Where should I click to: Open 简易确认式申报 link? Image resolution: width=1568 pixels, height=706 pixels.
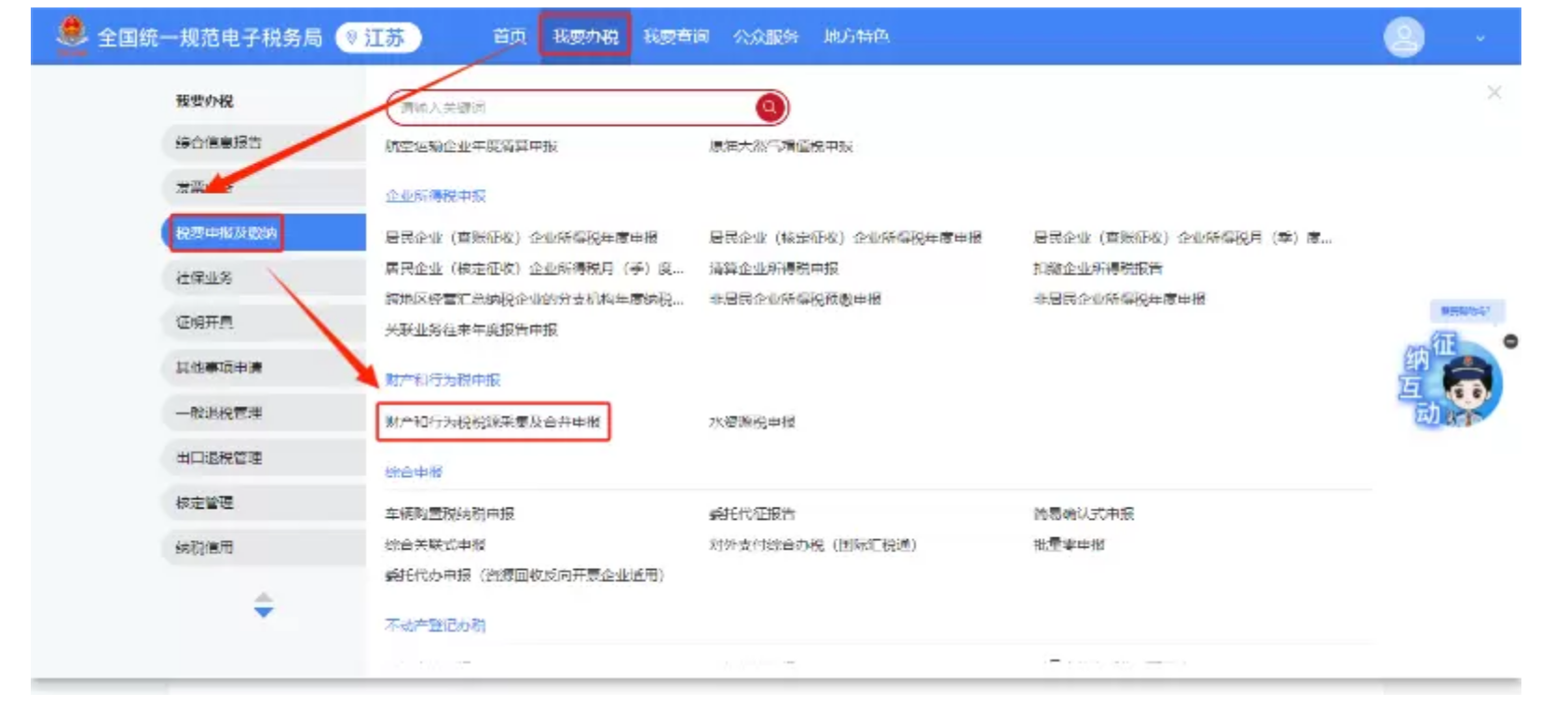tap(1084, 514)
